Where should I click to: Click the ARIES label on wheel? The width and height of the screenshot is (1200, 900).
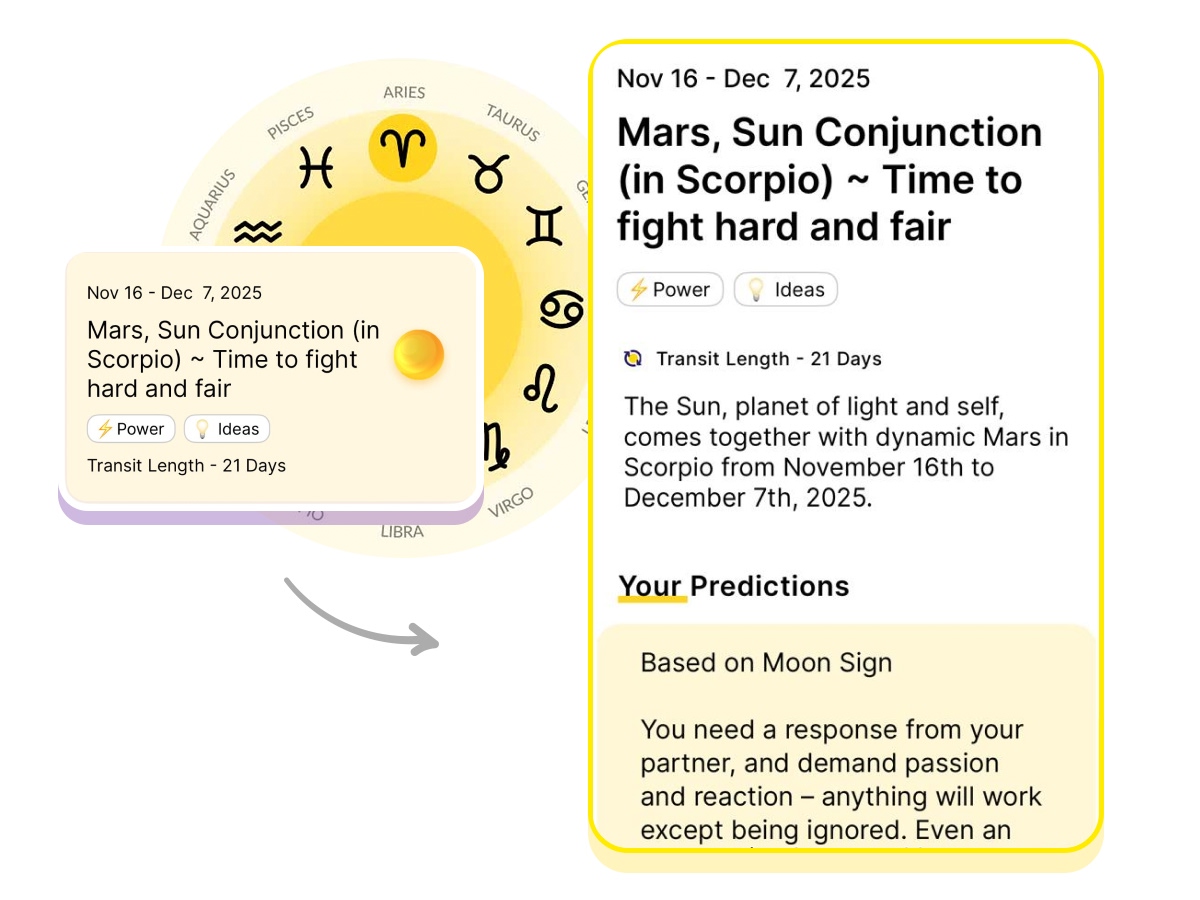404,92
